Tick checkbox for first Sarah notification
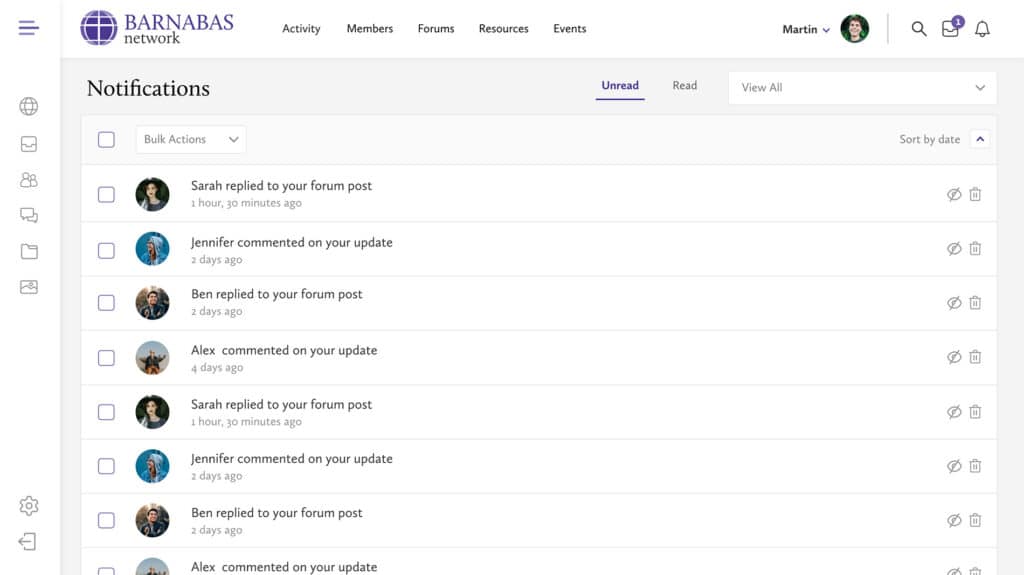Viewport: 1024px width, 575px height. 106,194
